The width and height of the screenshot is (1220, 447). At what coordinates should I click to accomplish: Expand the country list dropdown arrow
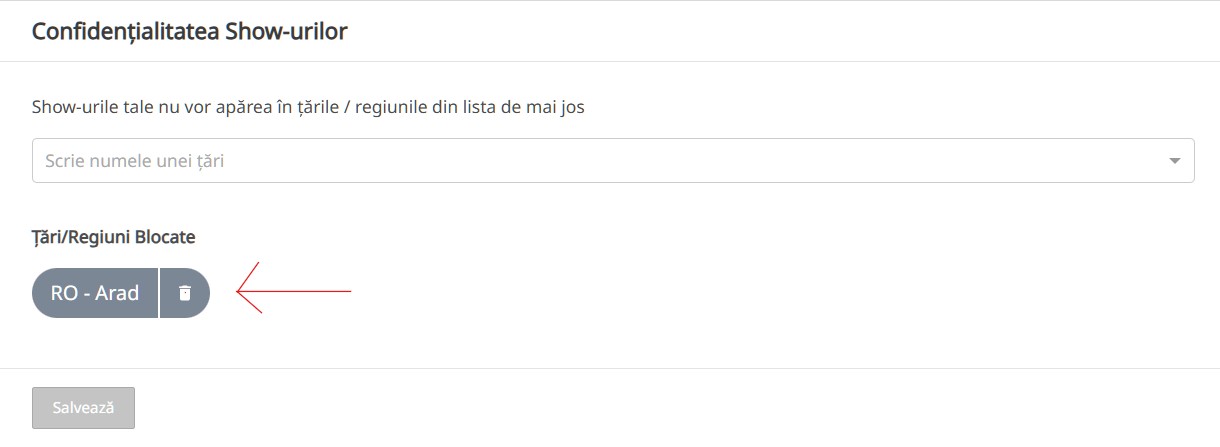(x=1174, y=161)
